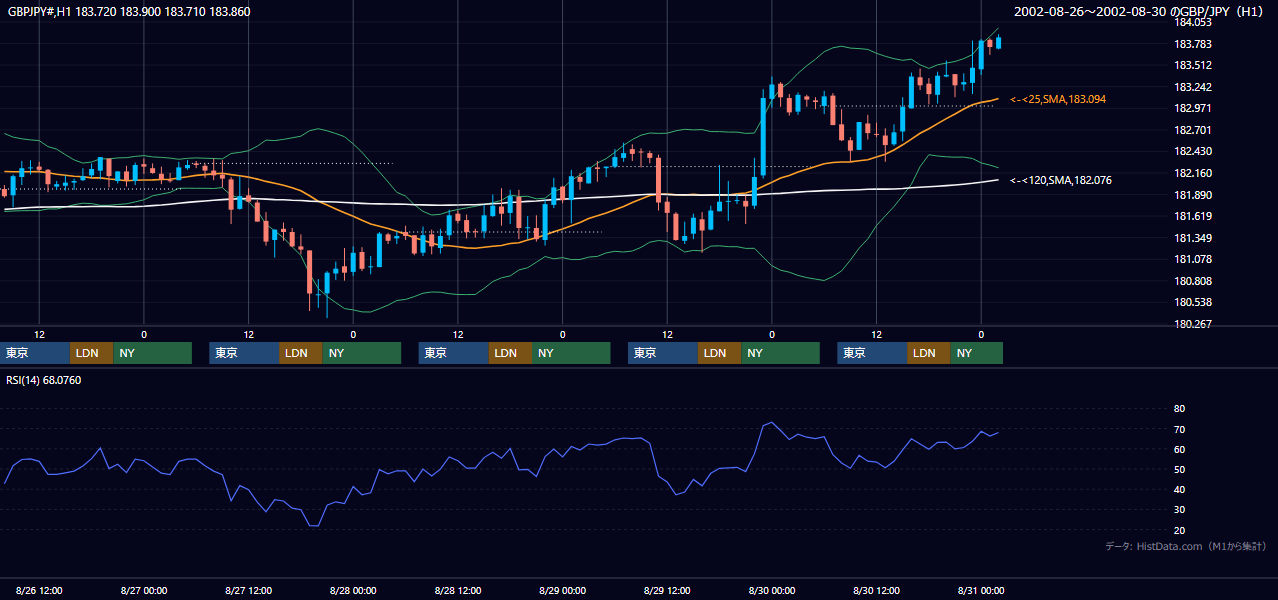Click the RSI scale value 60
The height and width of the screenshot is (600, 1278).
(x=1179, y=449)
